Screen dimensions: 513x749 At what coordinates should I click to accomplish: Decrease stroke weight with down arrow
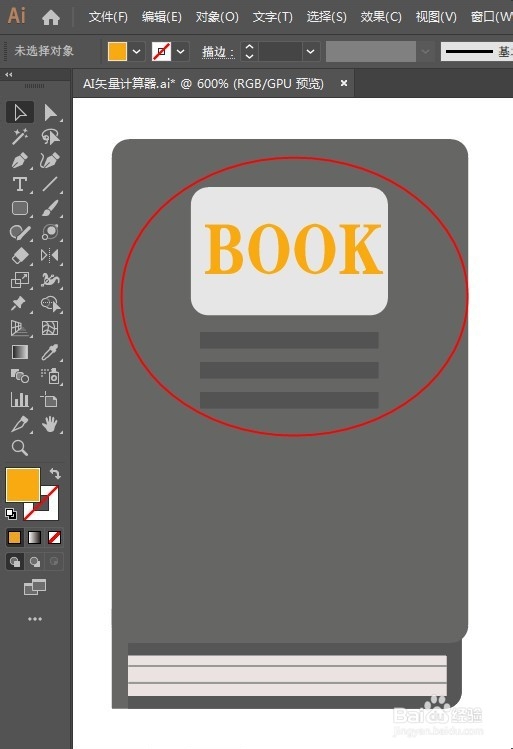coord(249,56)
